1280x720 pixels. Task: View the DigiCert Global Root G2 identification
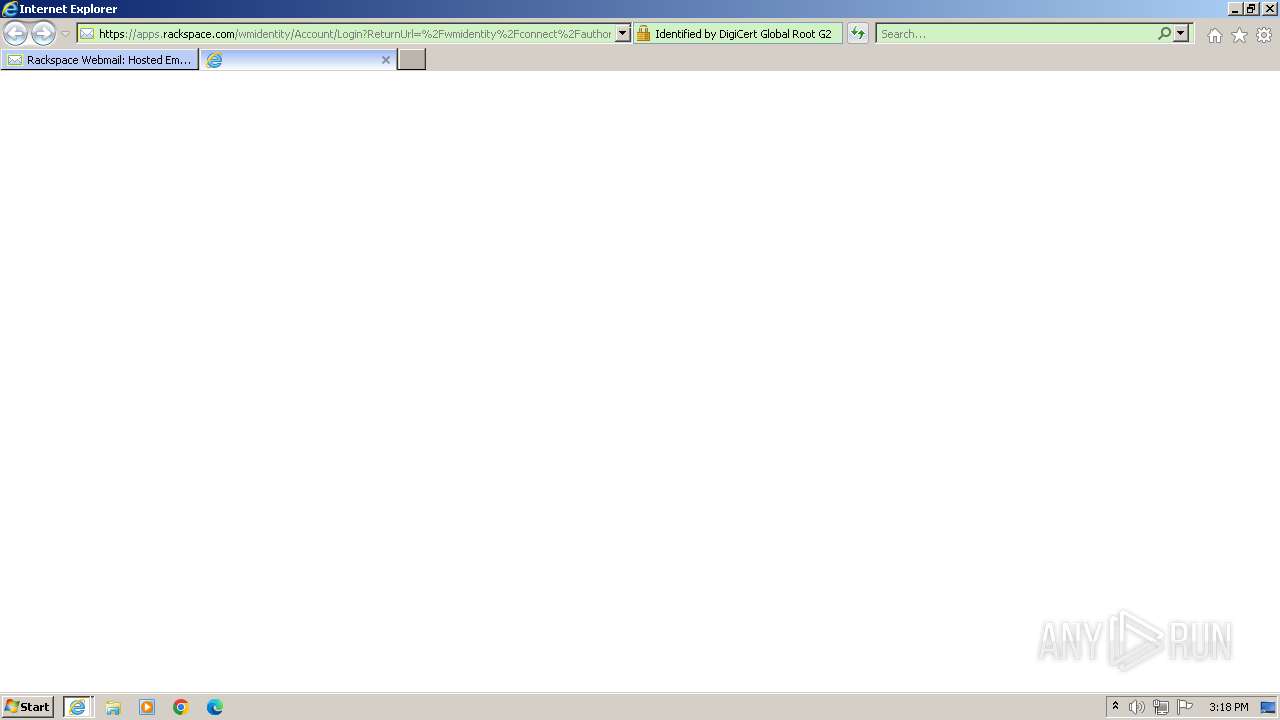click(743, 34)
